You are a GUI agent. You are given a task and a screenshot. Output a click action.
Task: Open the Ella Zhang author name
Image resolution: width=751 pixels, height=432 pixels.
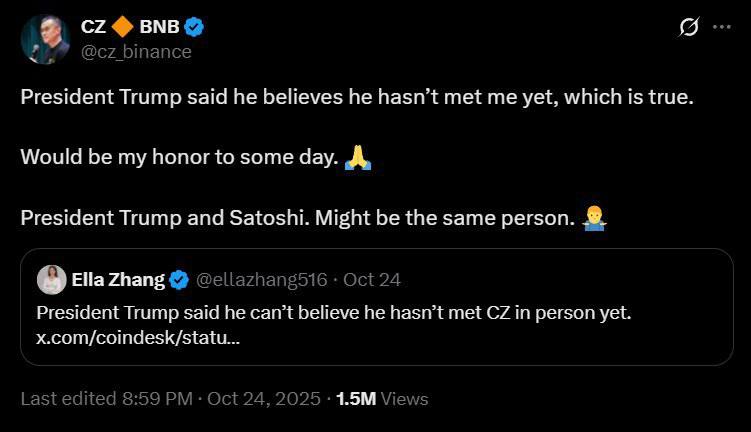(x=118, y=279)
